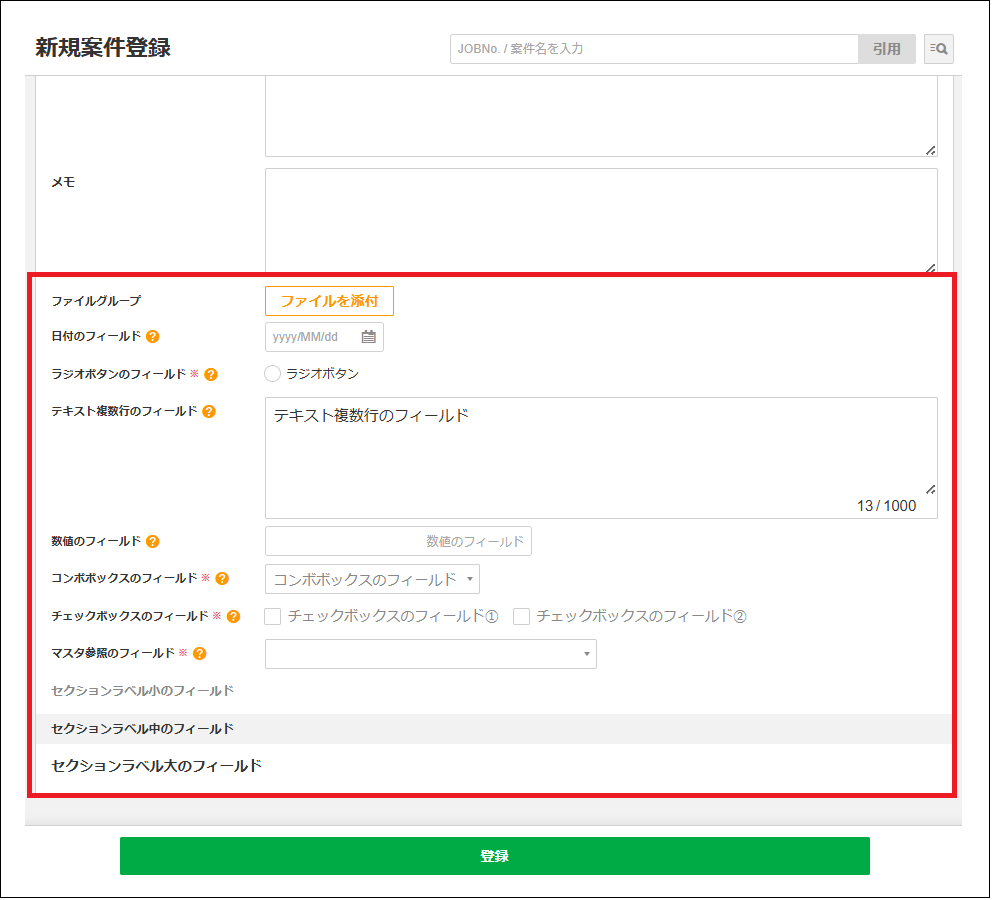This screenshot has height=900, width=992.
Task: Click help icon next to マスタ参照のフィールド
Action: pyautogui.click(x=200, y=654)
